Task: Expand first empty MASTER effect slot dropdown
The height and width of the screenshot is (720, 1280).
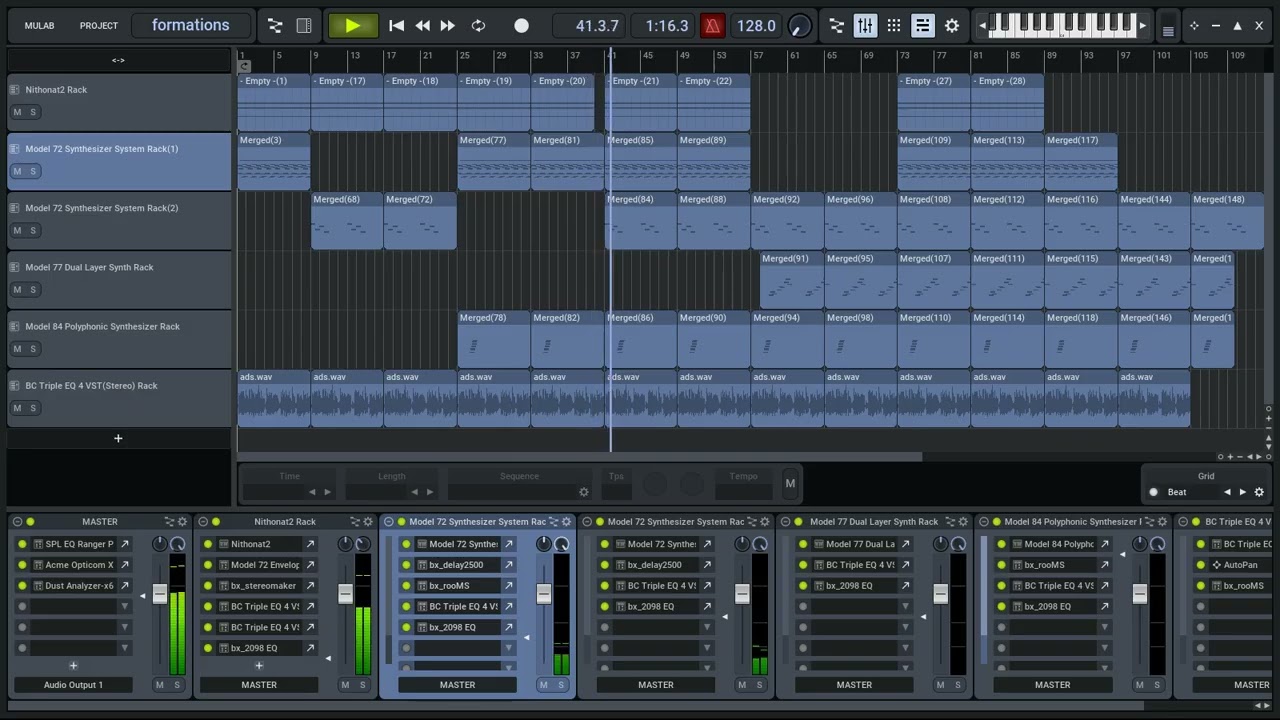Action: [125, 607]
